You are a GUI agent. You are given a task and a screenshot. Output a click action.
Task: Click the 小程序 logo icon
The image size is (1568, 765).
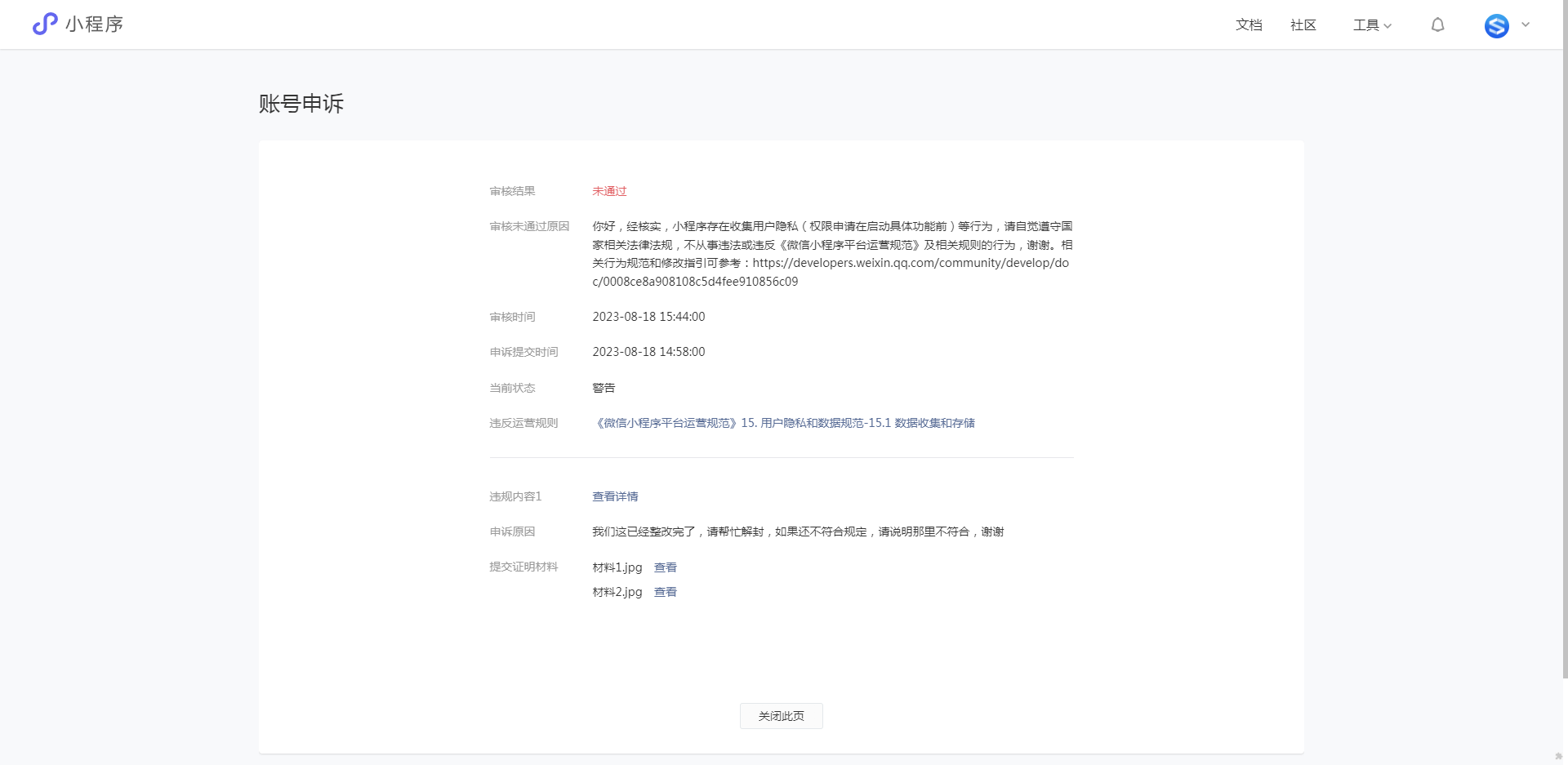click(x=45, y=24)
